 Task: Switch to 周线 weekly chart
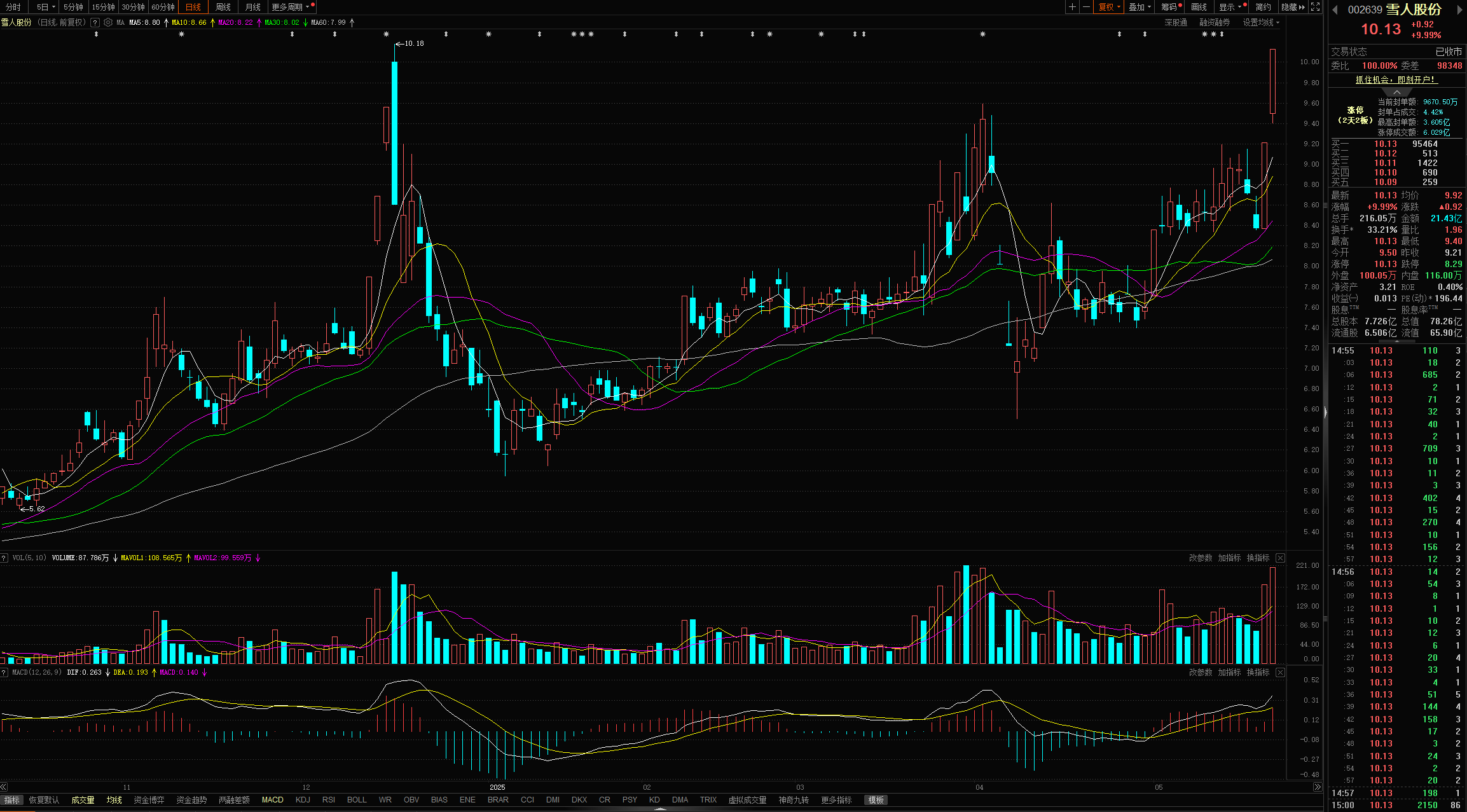223,7
